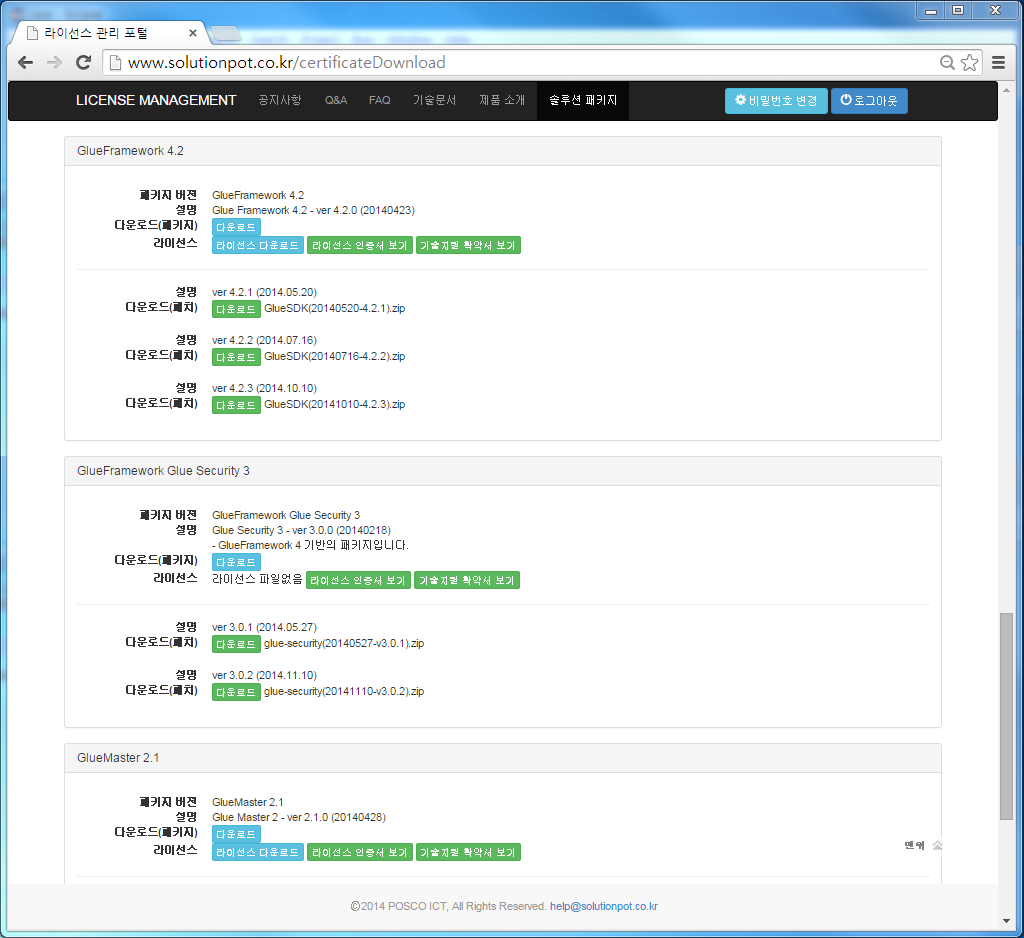Open the 기술문서 menu item
This screenshot has width=1024, height=938.
[x=434, y=101]
